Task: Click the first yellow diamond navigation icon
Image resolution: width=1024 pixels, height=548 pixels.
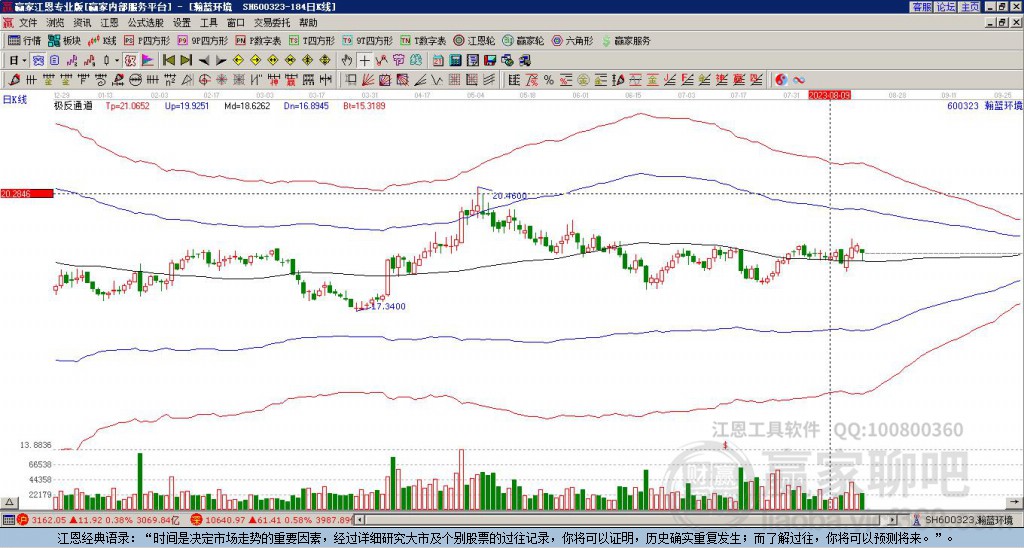Action: [x=238, y=61]
